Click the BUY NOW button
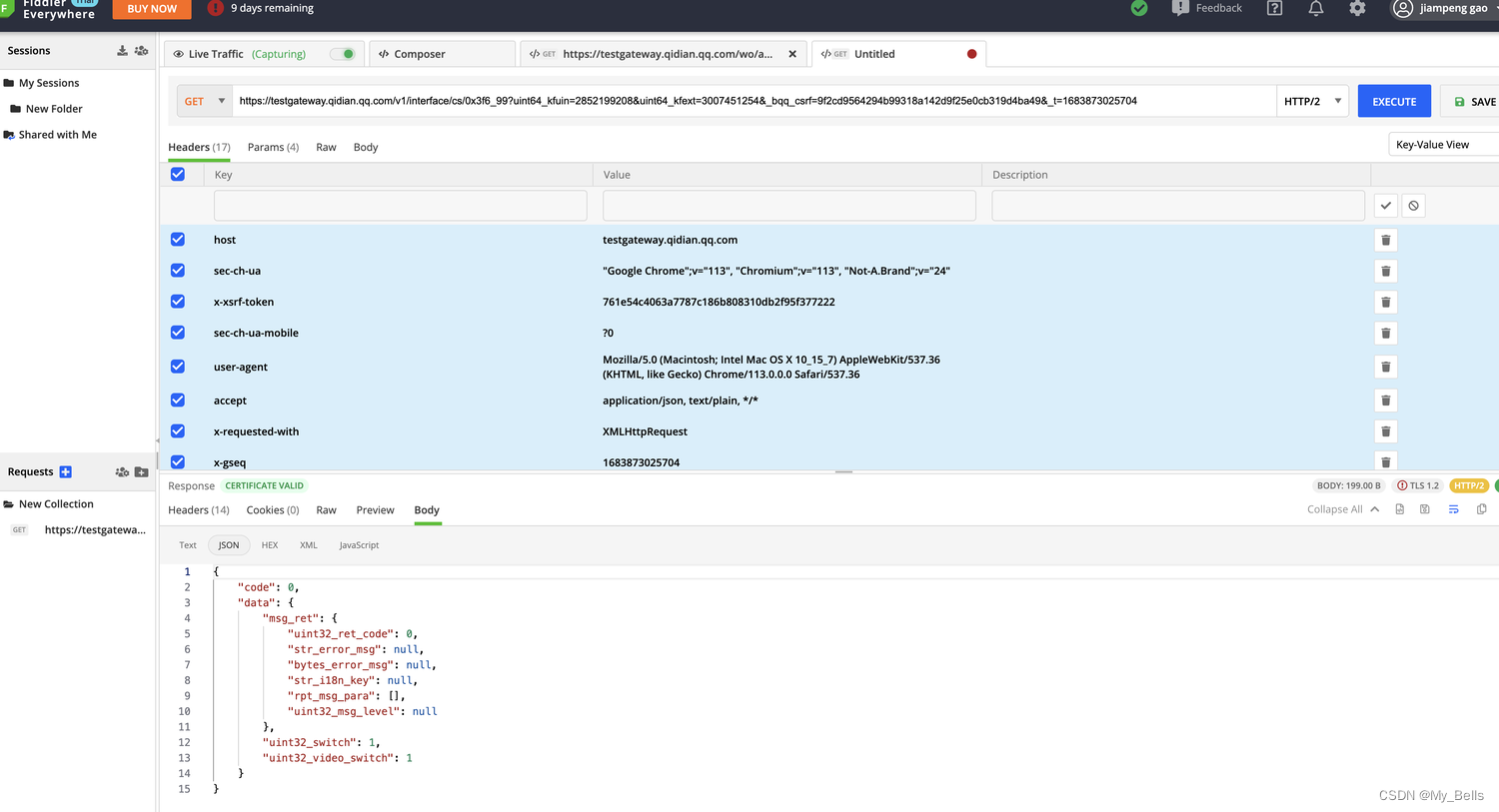 pos(152,8)
